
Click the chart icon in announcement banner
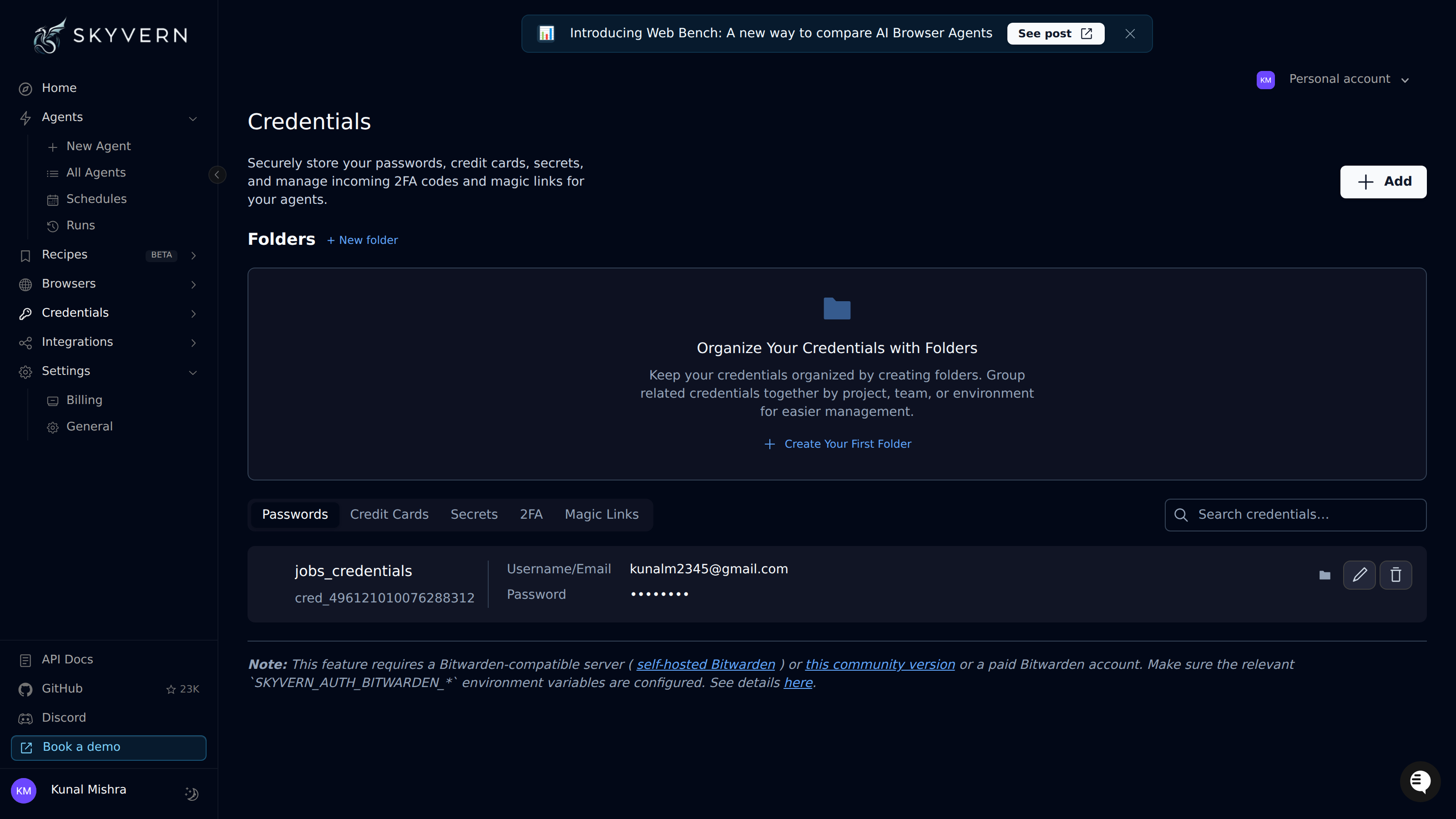[546, 33]
